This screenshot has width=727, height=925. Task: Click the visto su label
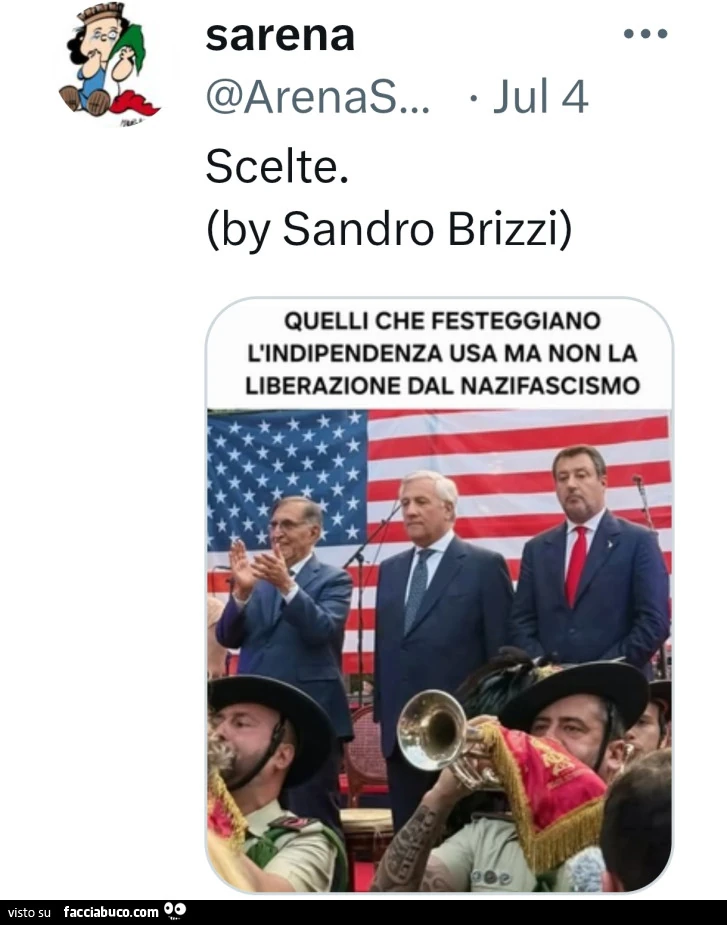click(x=30, y=913)
